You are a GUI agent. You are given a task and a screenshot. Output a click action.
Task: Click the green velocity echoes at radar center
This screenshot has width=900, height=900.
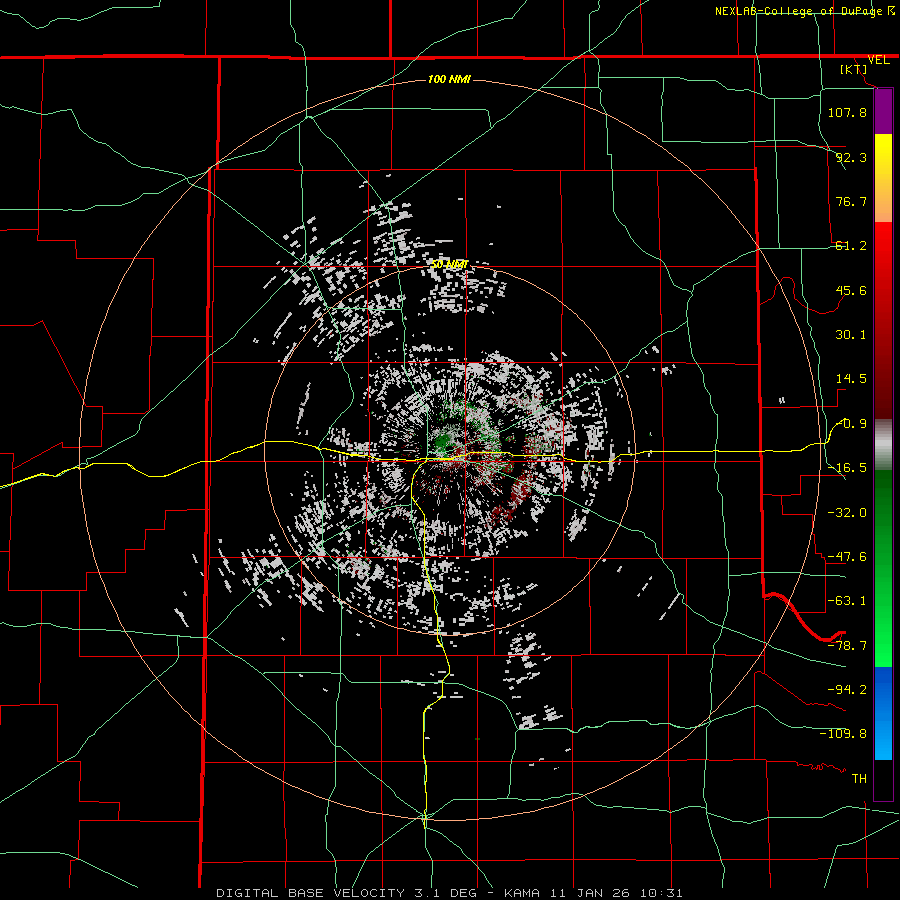coord(444,443)
